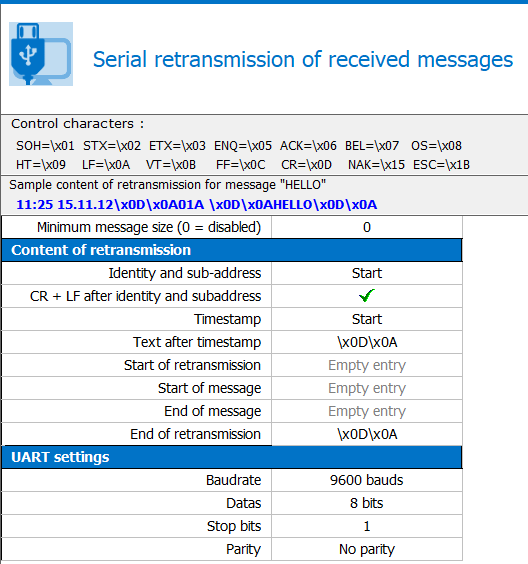Select the UART settings section header
The width and height of the screenshot is (528, 564).
[x=232, y=457]
